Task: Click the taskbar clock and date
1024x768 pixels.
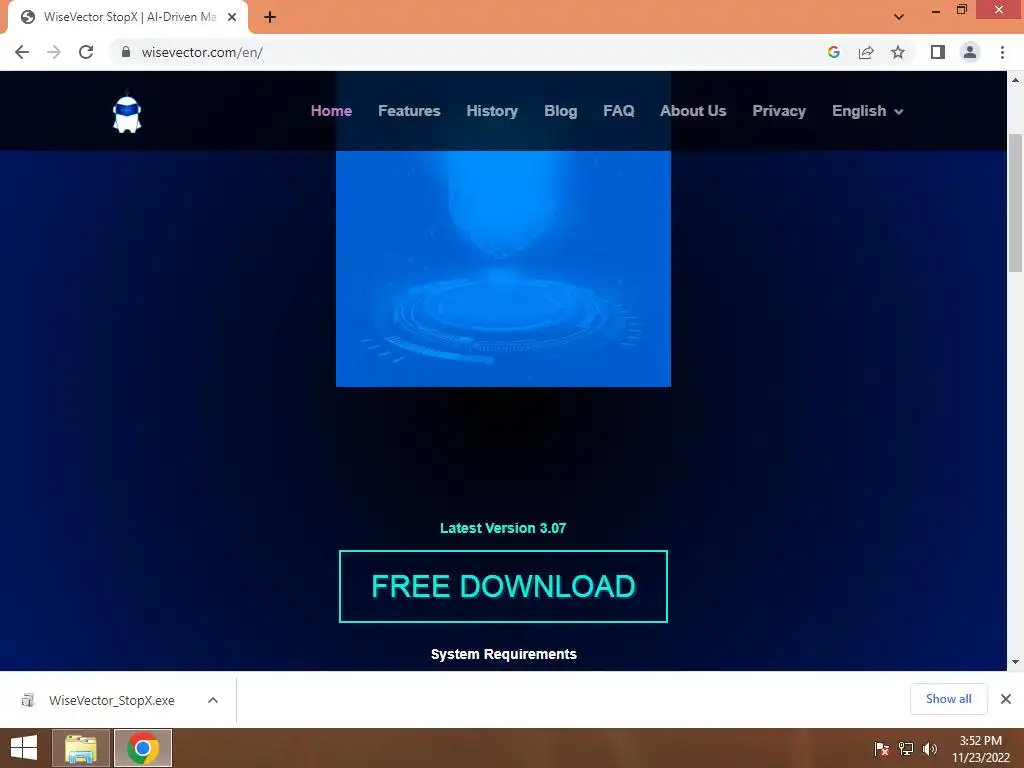Action: pyautogui.click(x=980, y=749)
